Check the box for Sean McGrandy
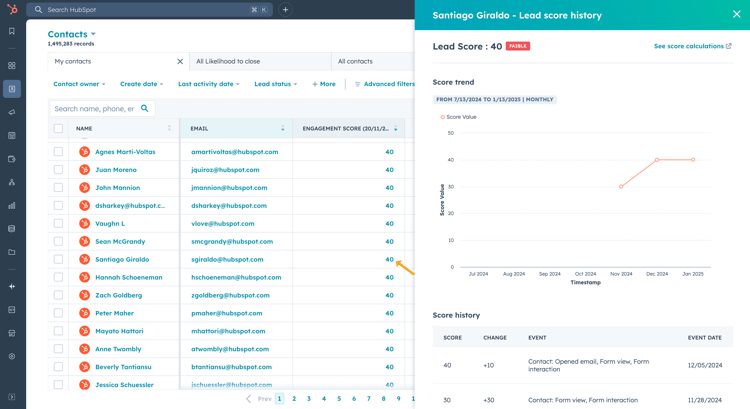Screen dimensions: 750x409 [58, 241]
